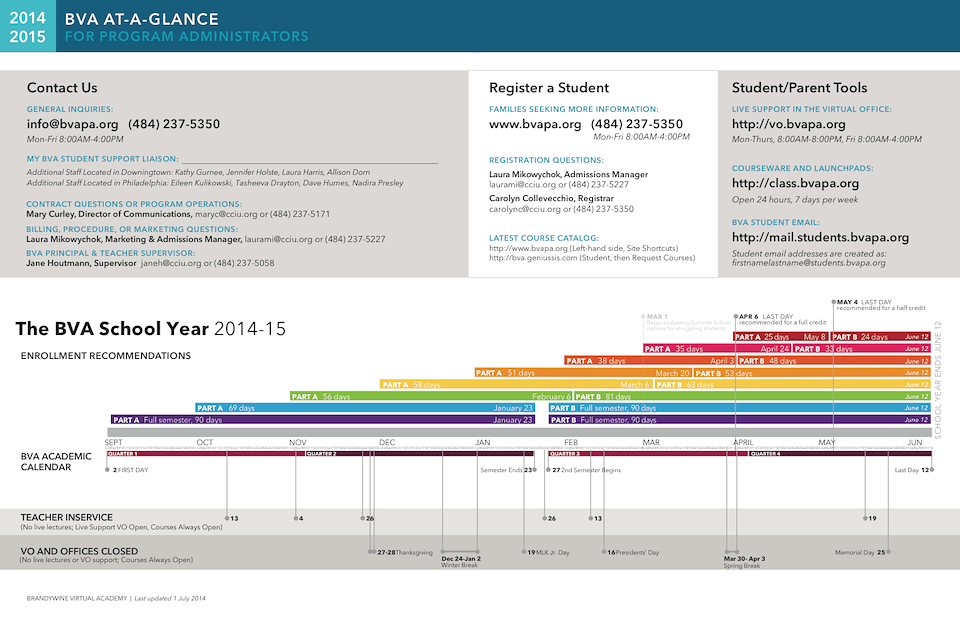Open the http://mail.students.bvapa.org student email link
This screenshot has height=620, width=960.
coord(820,237)
